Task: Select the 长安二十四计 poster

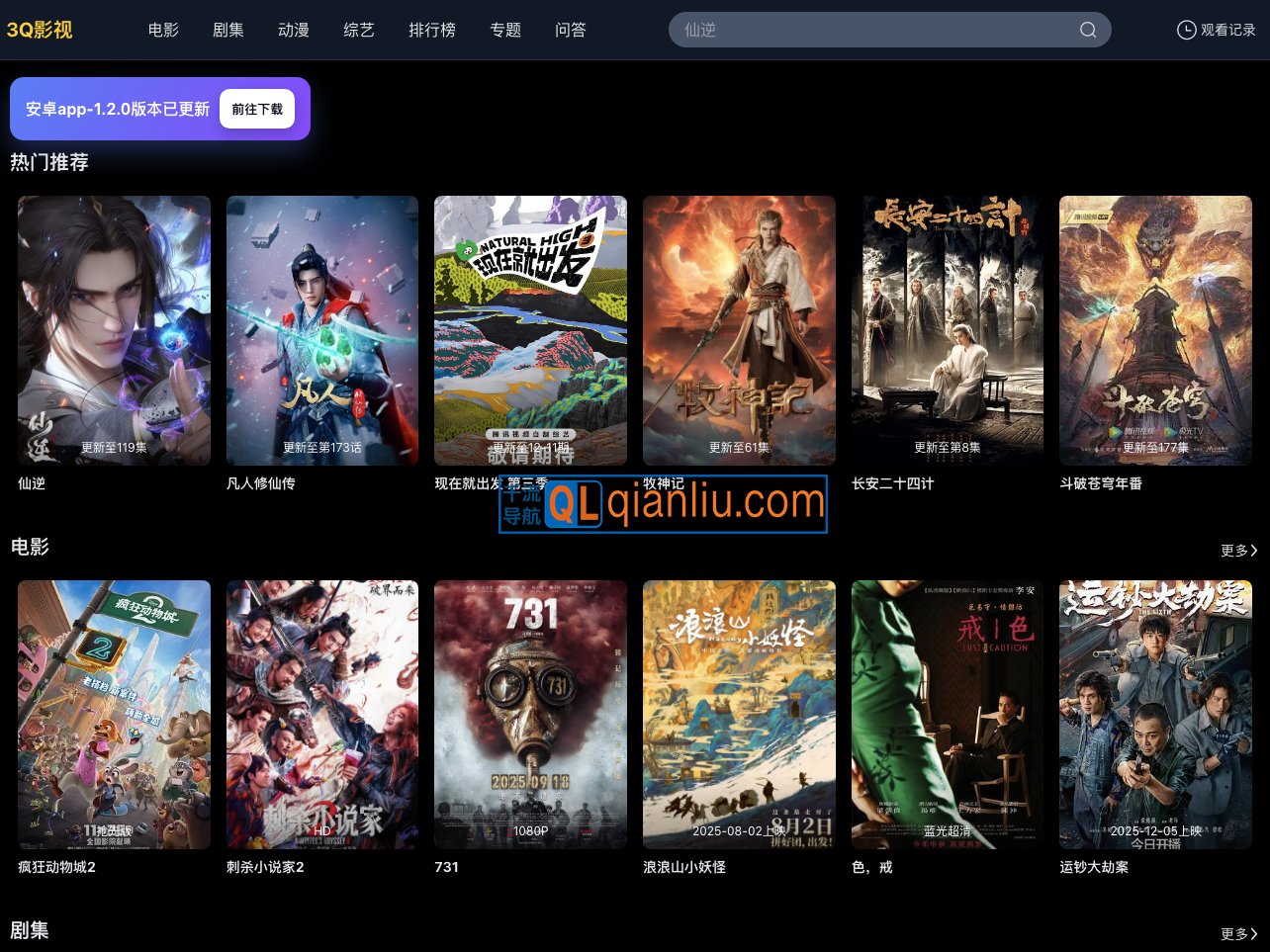Action: (x=948, y=330)
